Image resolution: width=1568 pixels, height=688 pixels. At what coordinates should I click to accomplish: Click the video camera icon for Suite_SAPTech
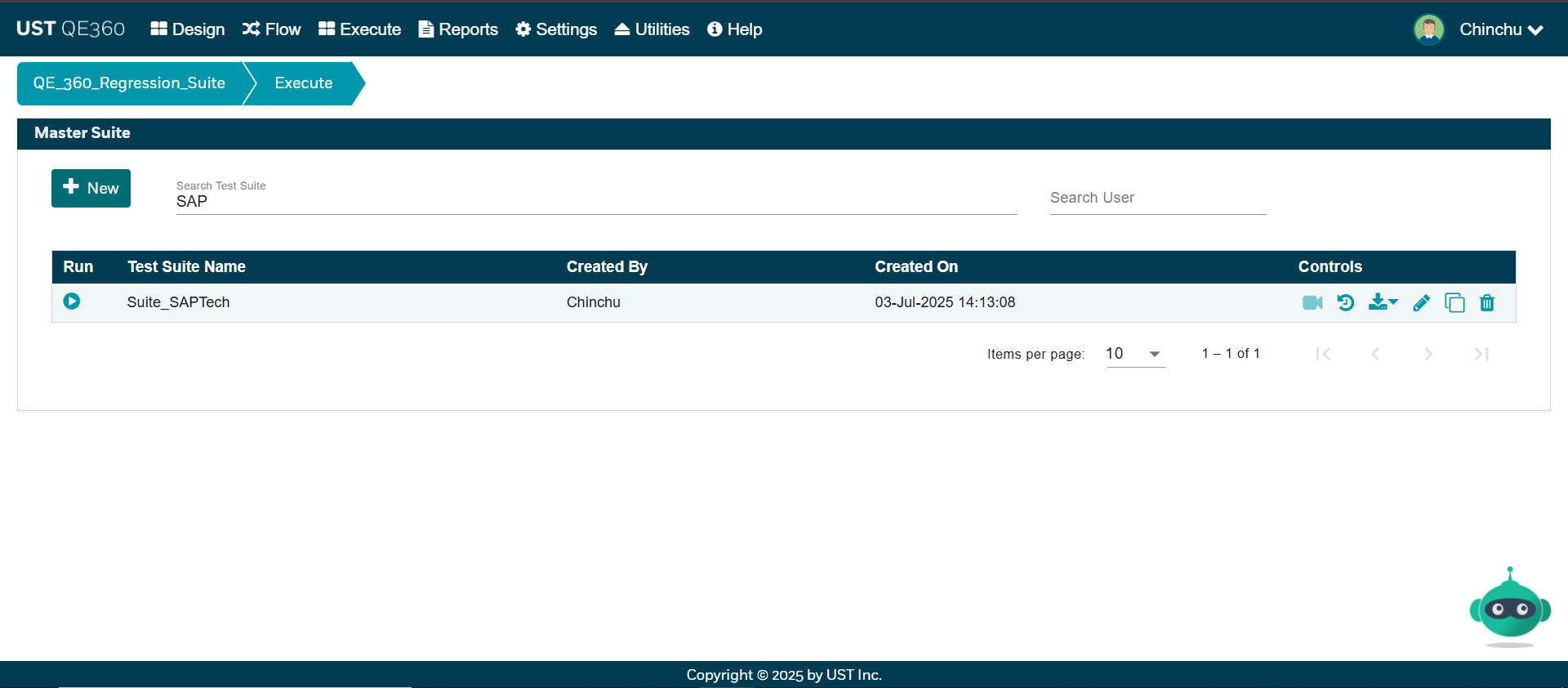(x=1312, y=303)
